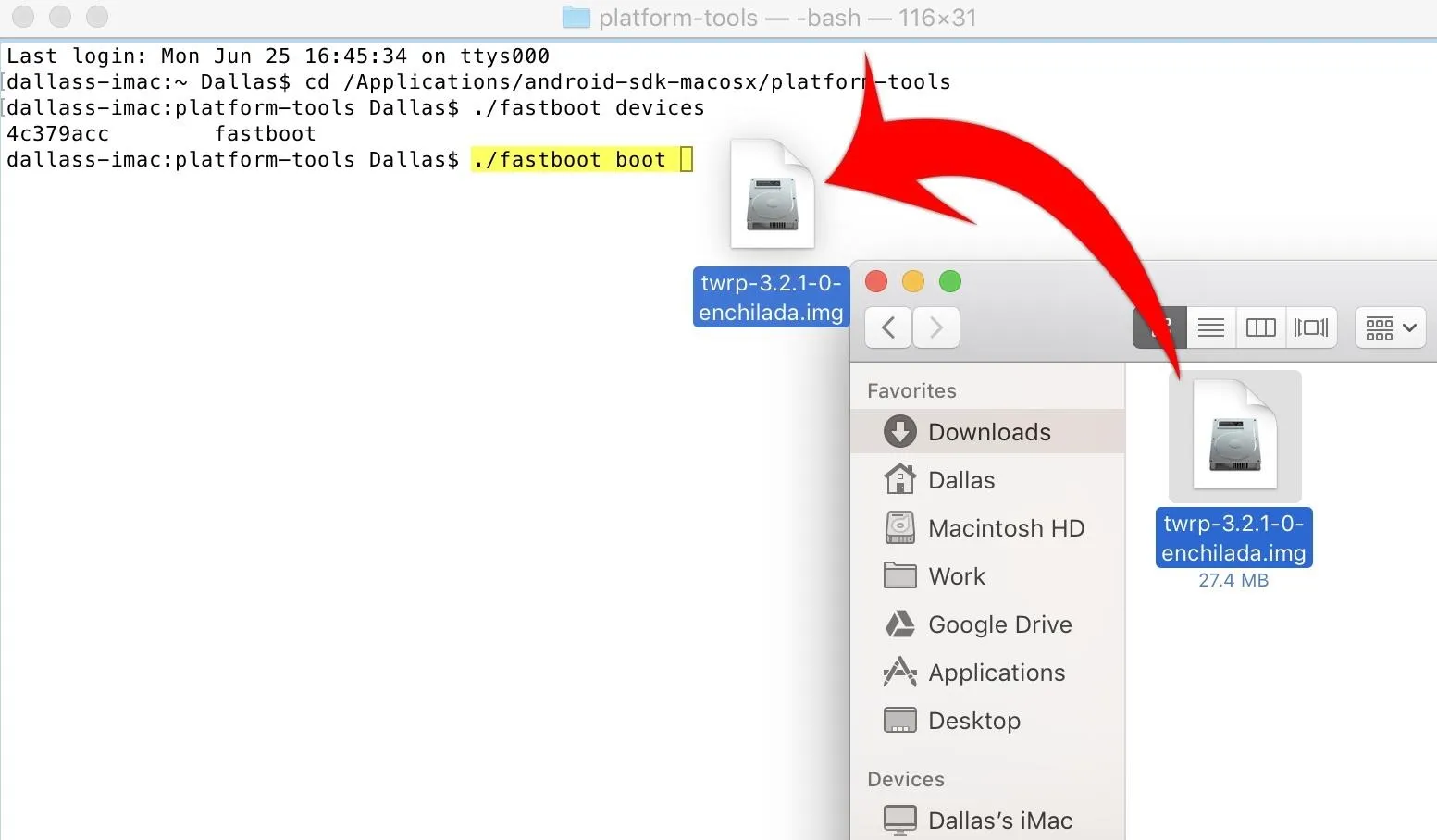Select Desktop label in Finder sidebar
Image resolution: width=1437 pixels, height=840 pixels.
(x=974, y=721)
